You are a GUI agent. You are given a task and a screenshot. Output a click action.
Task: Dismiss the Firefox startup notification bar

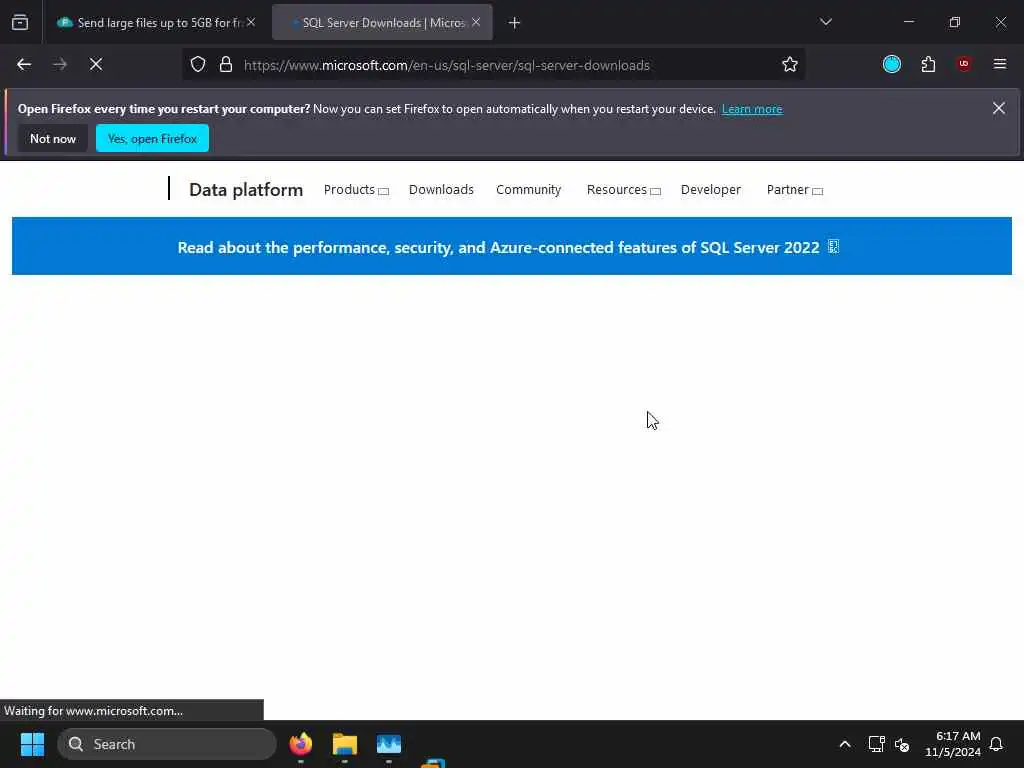tap(999, 108)
